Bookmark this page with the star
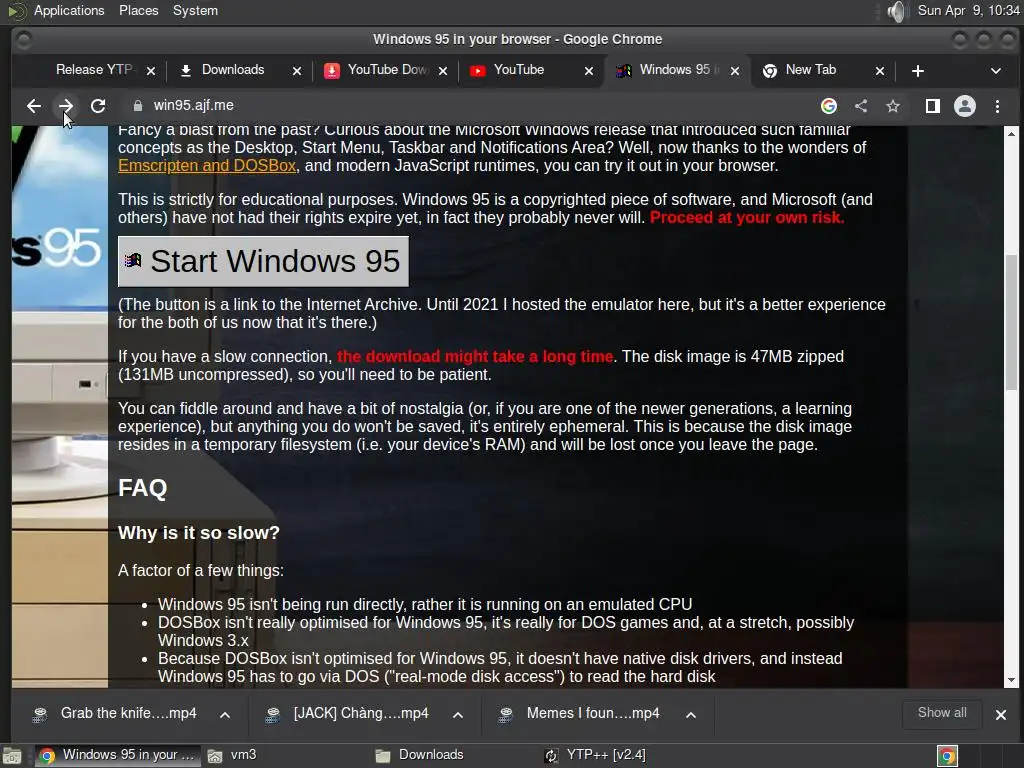The height and width of the screenshot is (768, 1024). 893,106
